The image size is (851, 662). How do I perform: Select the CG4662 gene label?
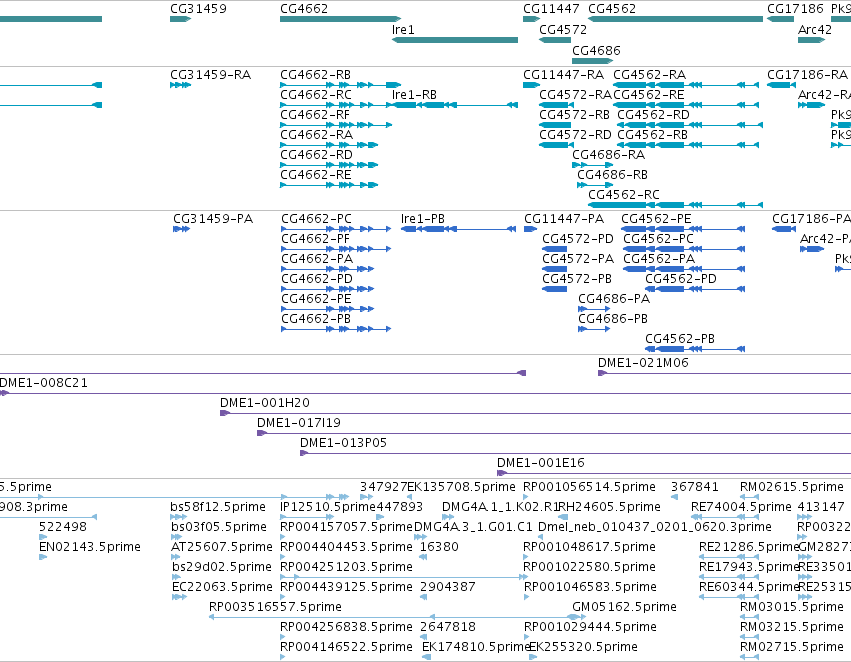pos(304,9)
